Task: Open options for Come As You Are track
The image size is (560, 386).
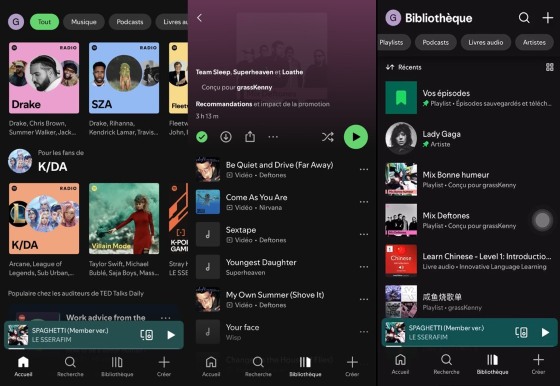Action: click(x=364, y=202)
